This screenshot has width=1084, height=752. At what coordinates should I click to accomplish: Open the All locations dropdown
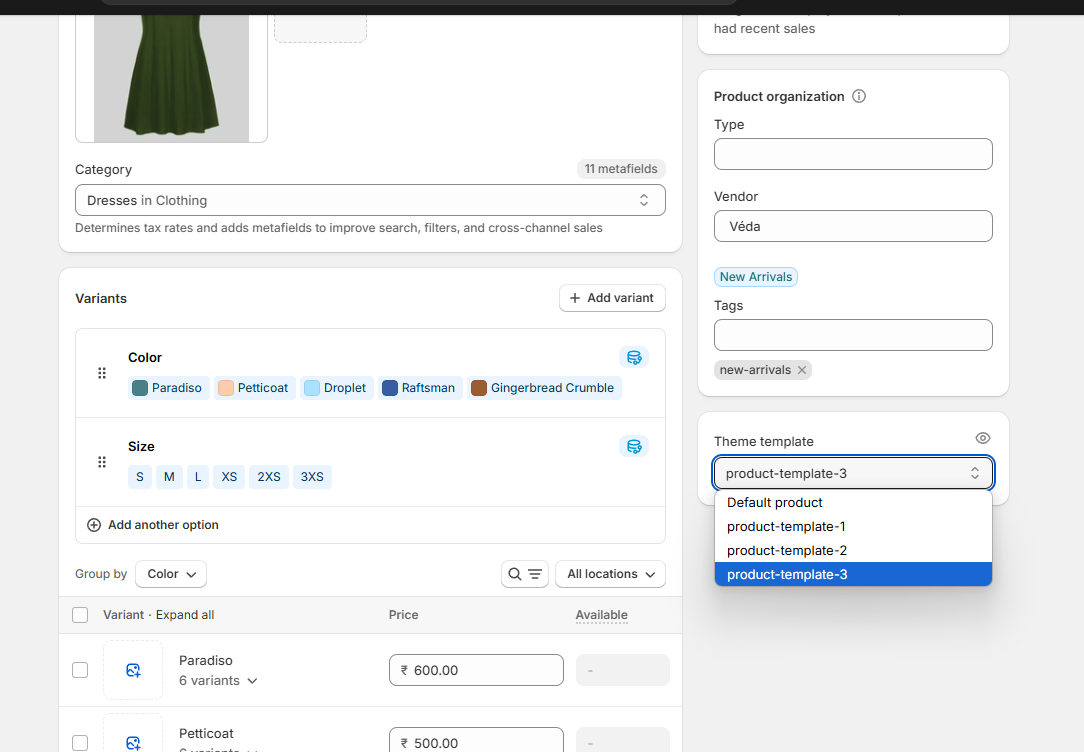(x=610, y=574)
